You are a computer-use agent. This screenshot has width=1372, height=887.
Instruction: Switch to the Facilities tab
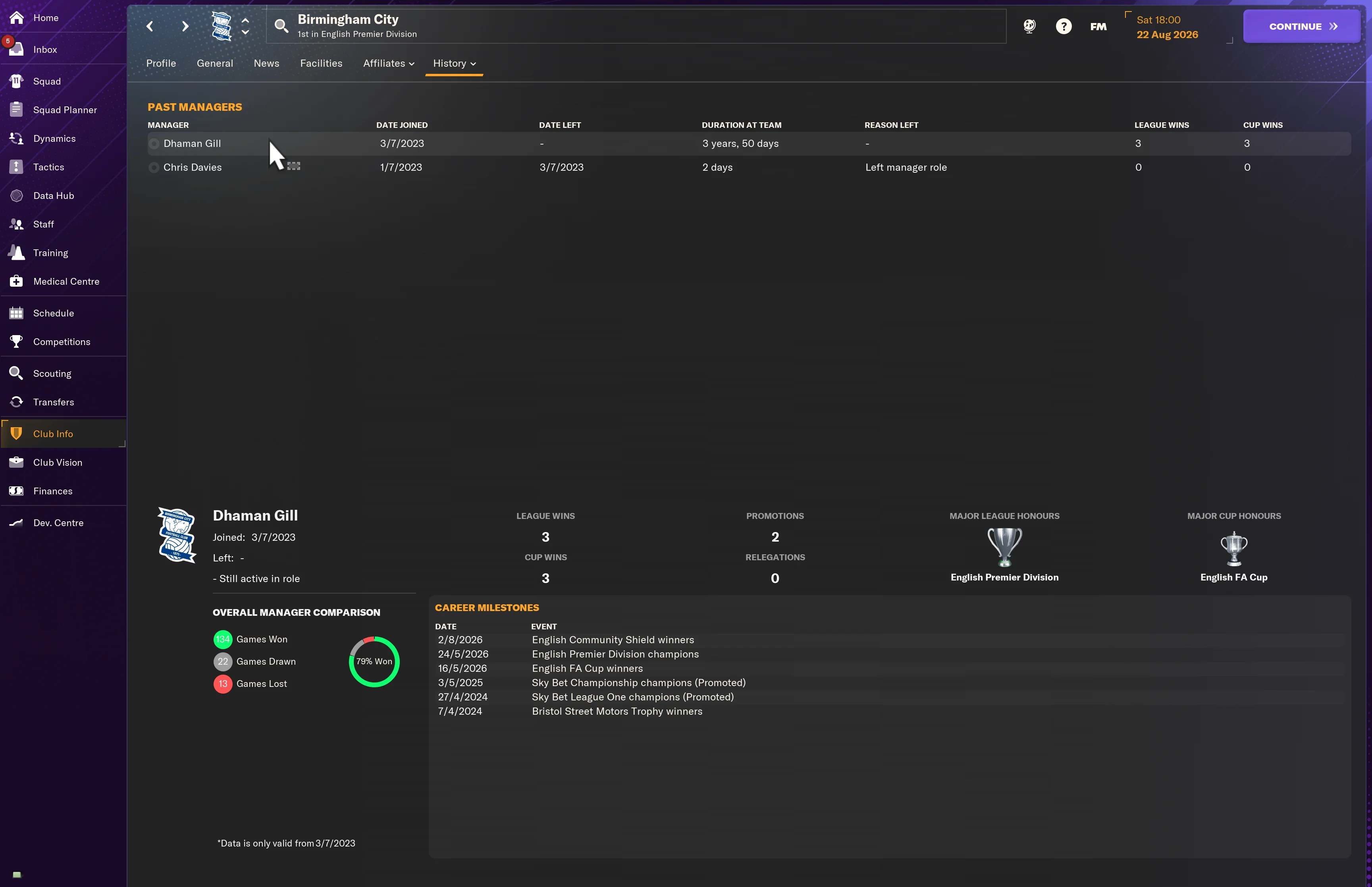click(321, 64)
